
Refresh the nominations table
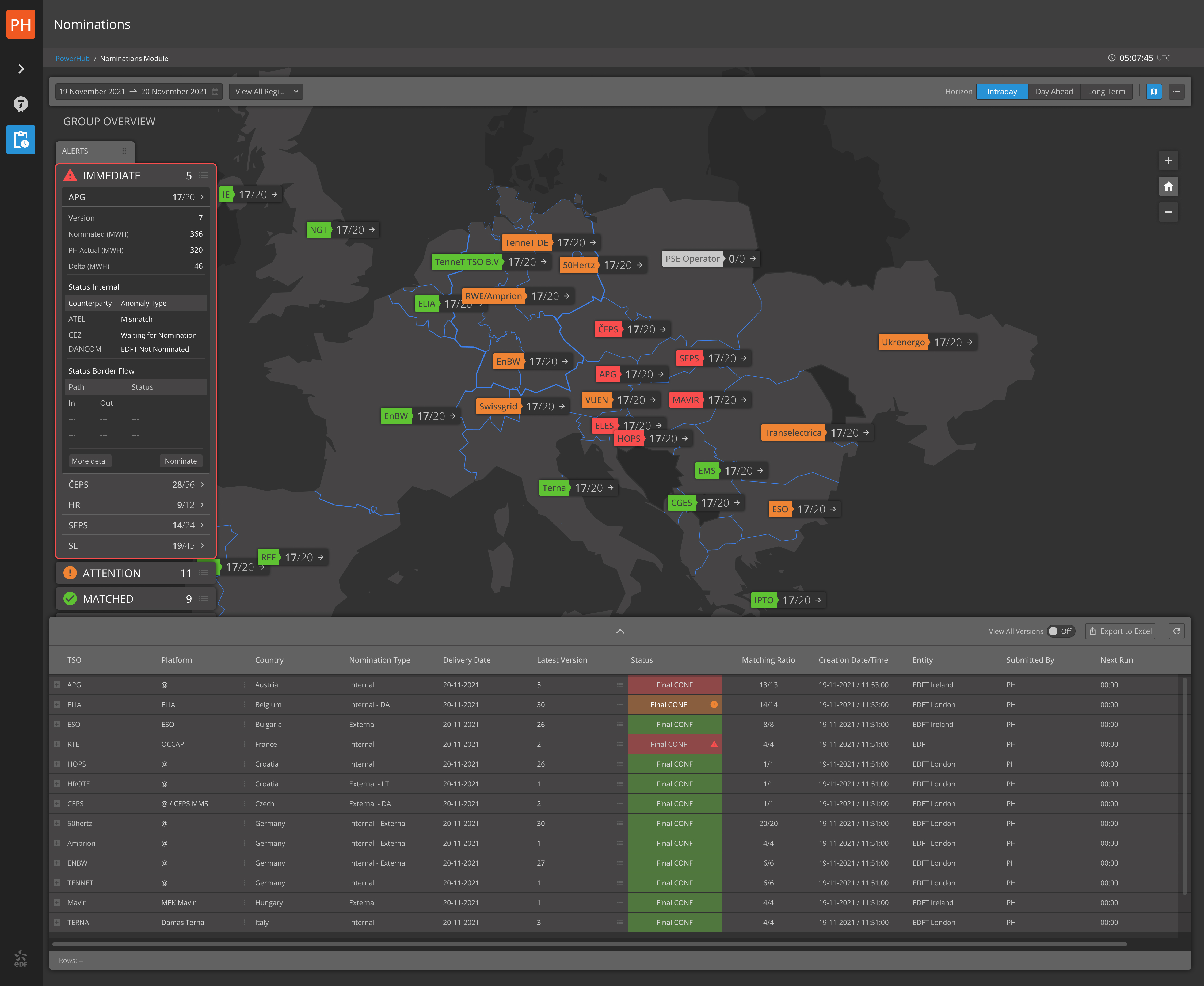(x=1177, y=631)
